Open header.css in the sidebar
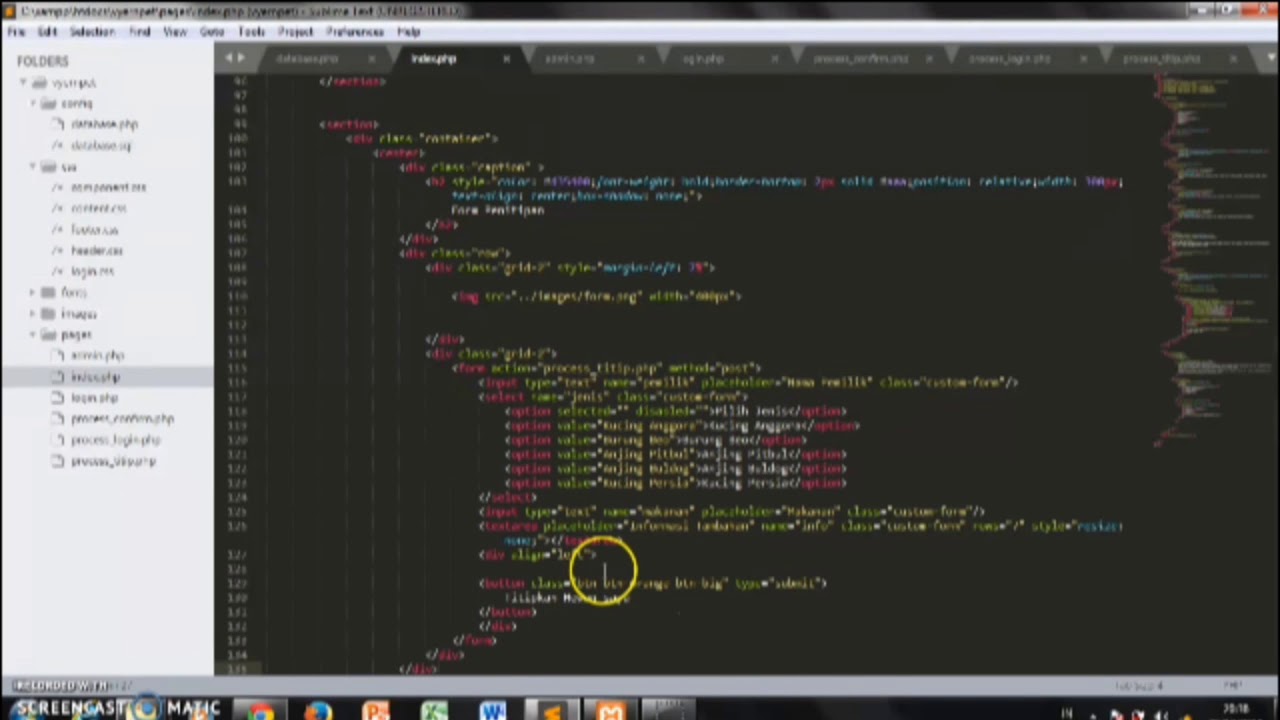Viewport: 1280px width, 720px height. coord(97,251)
